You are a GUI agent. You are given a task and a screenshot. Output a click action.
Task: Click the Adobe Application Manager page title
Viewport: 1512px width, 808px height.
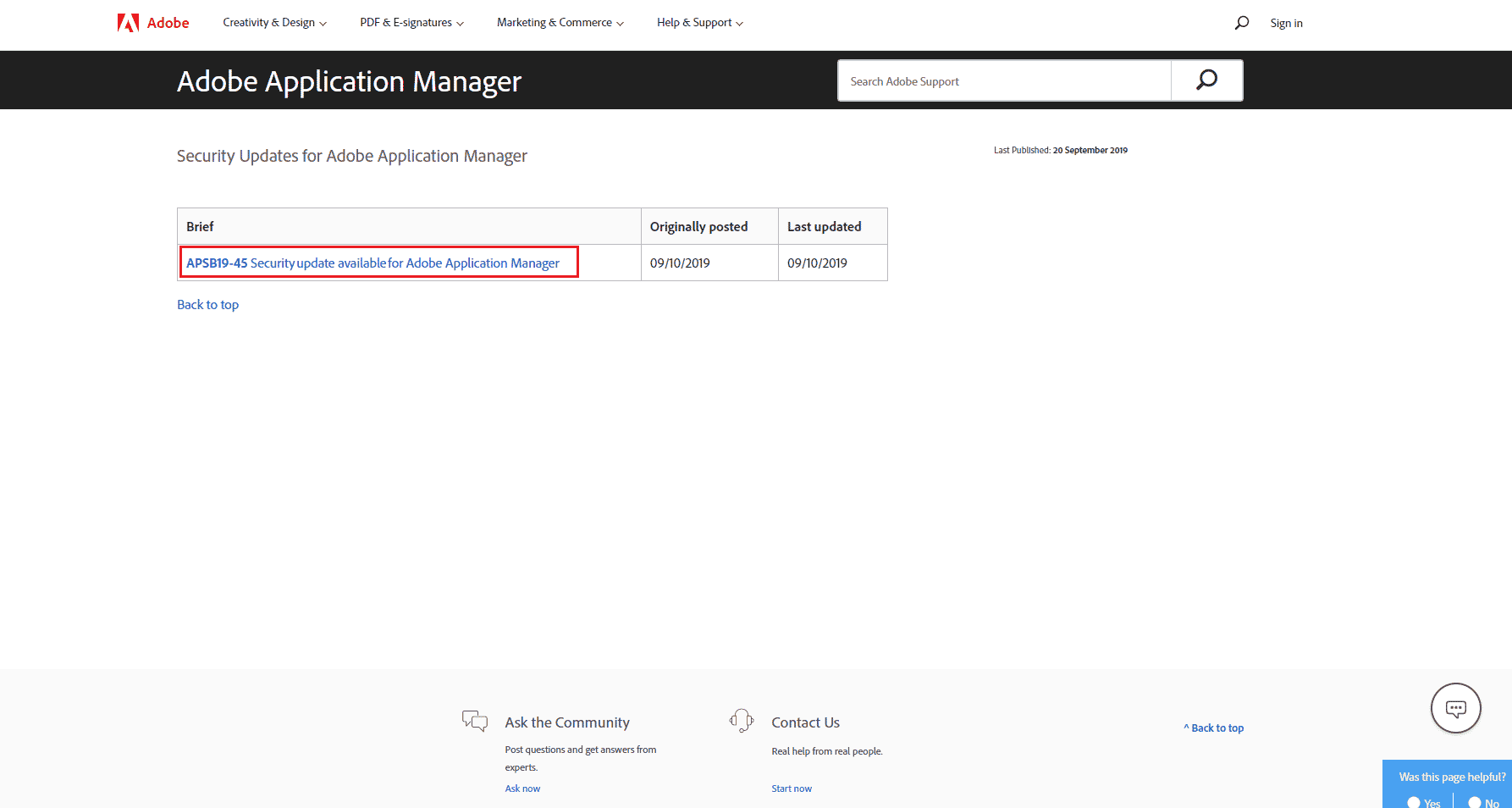point(349,81)
